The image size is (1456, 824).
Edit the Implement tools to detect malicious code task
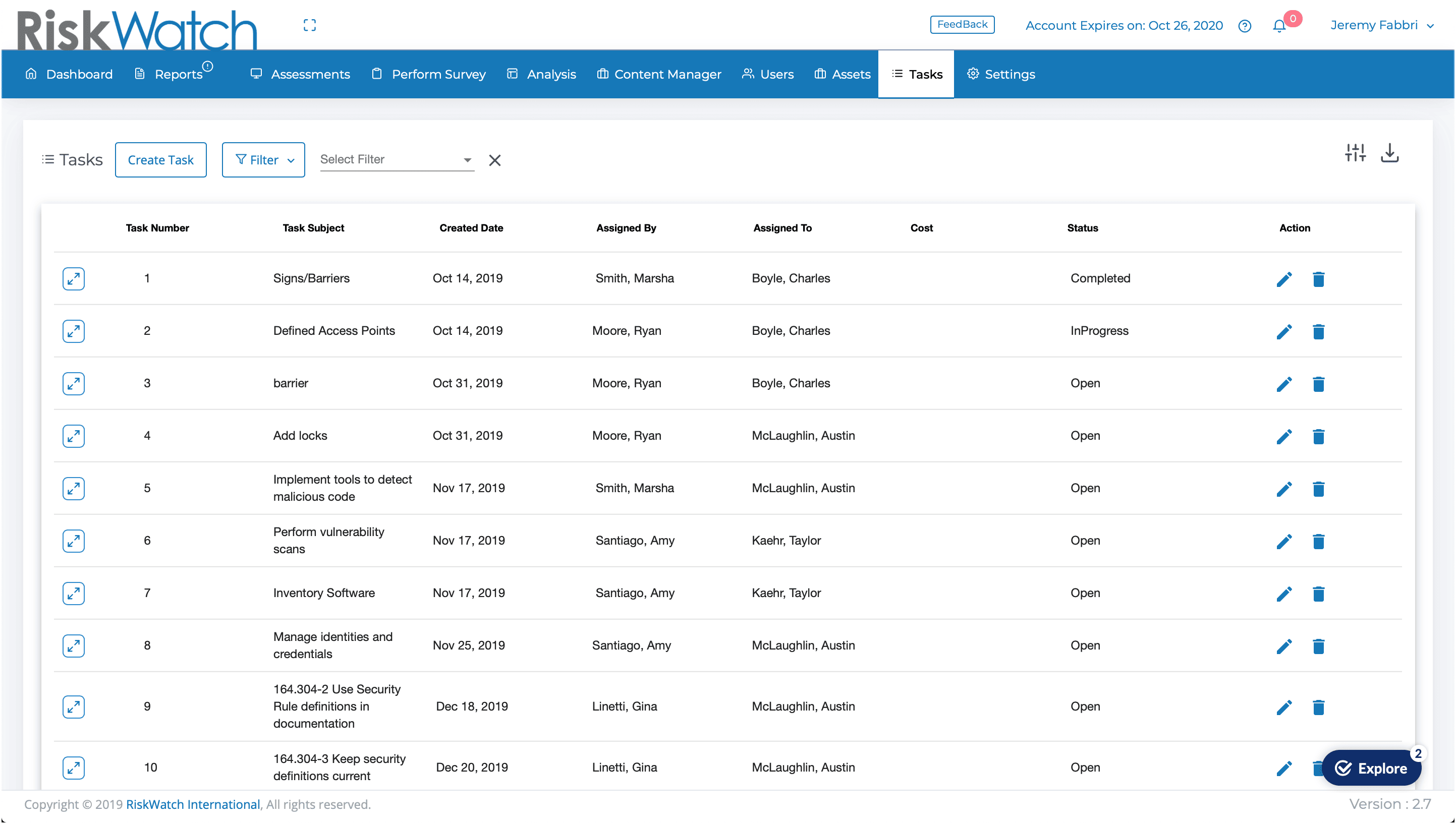pos(1284,489)
